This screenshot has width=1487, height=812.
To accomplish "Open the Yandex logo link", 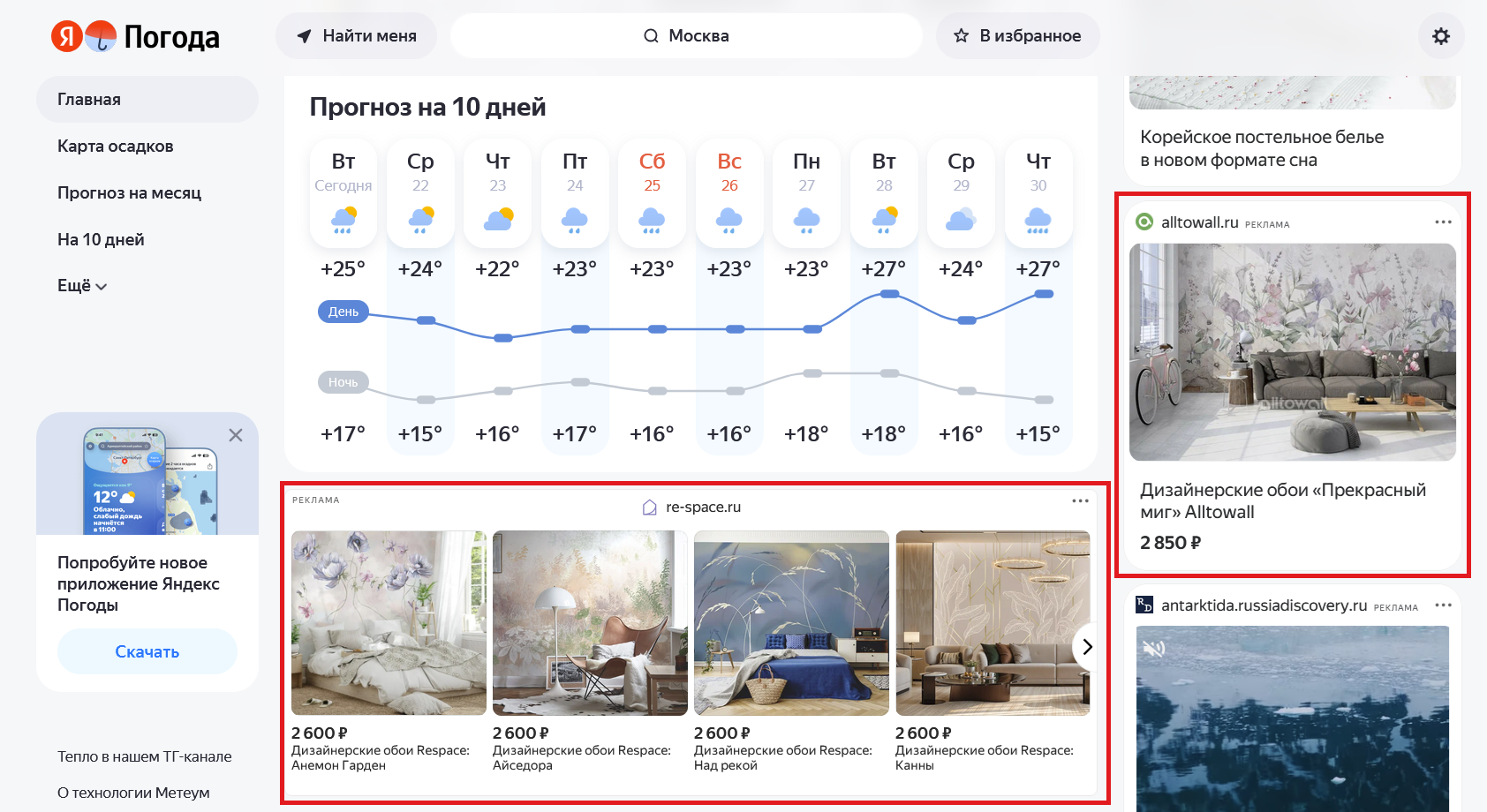I will coord(66,36).
